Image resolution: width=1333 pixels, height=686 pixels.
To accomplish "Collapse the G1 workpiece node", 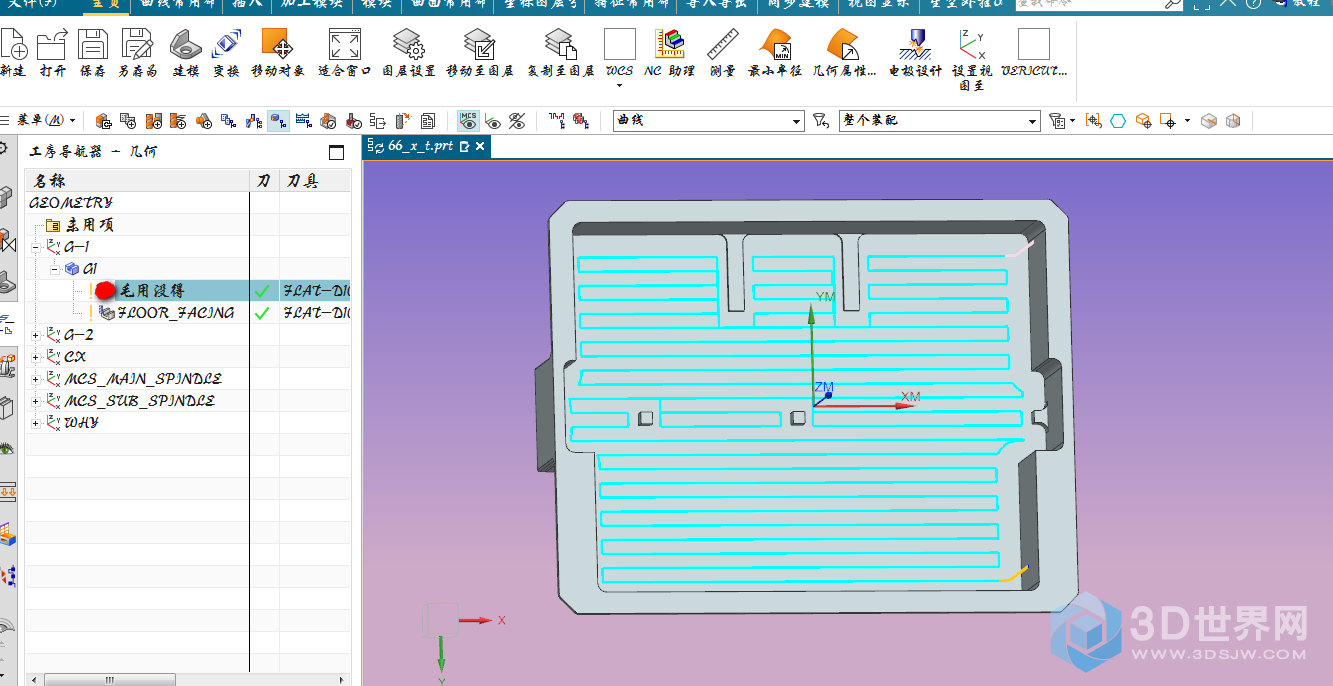I will click(55, 269).
